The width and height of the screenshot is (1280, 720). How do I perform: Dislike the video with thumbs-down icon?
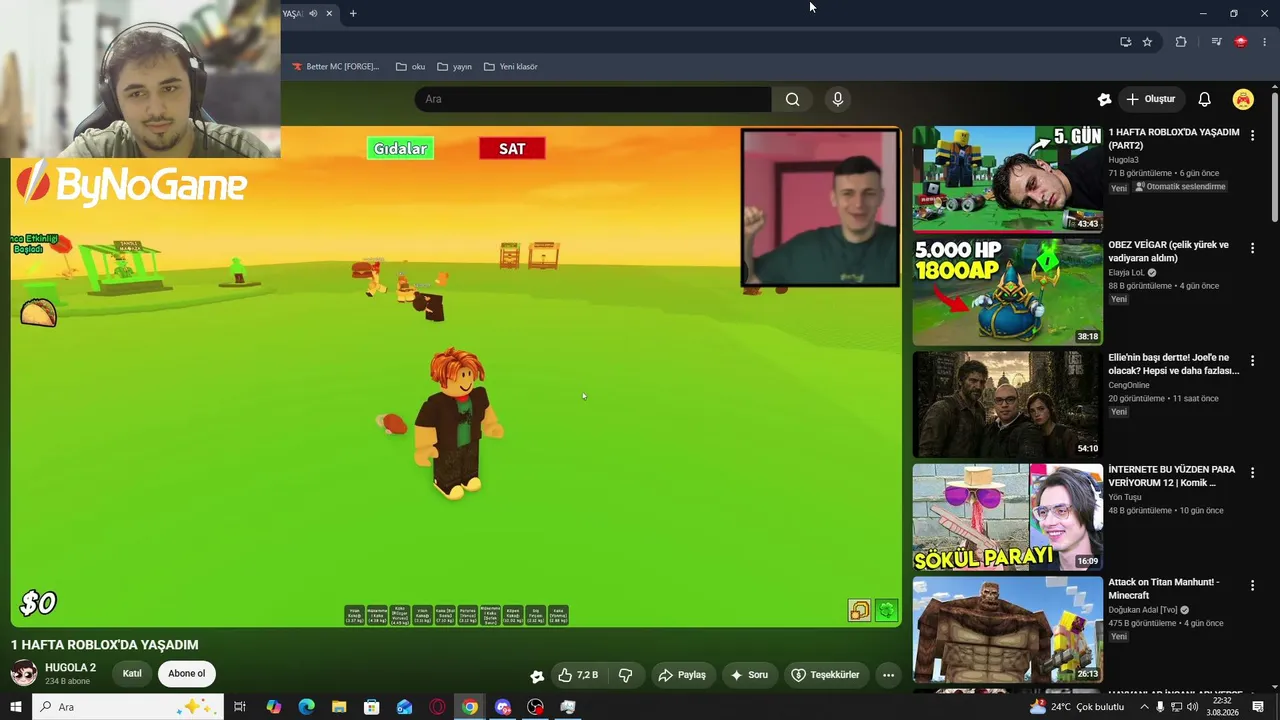(626, 675)
